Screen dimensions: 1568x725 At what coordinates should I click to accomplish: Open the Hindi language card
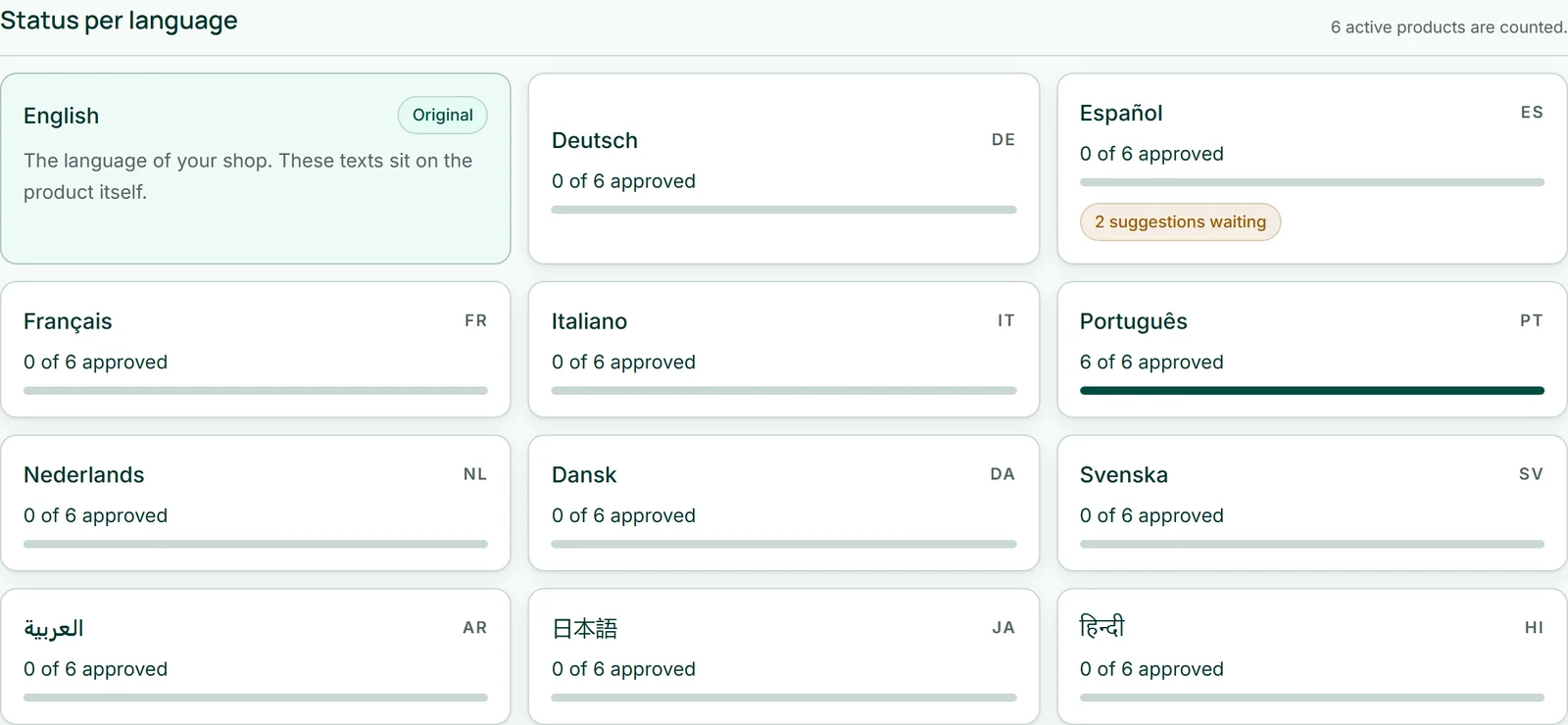point(1312,656)
